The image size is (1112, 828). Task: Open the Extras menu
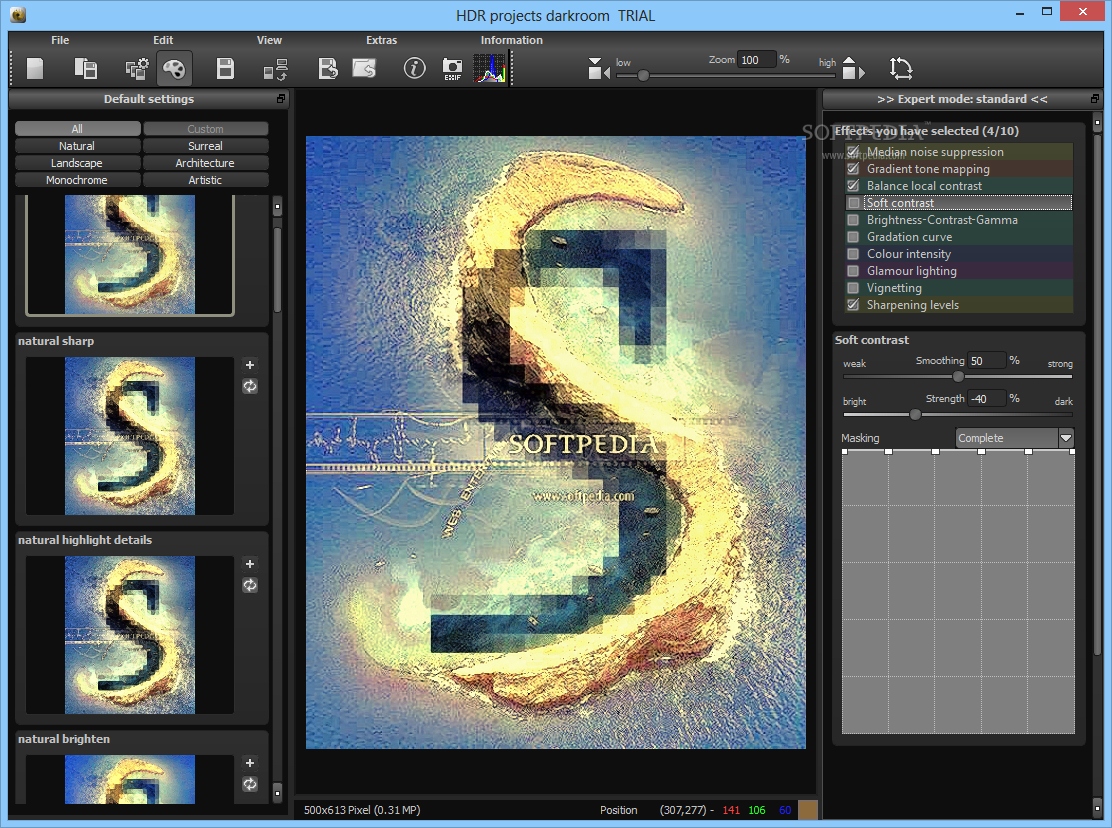click(382, 40)
